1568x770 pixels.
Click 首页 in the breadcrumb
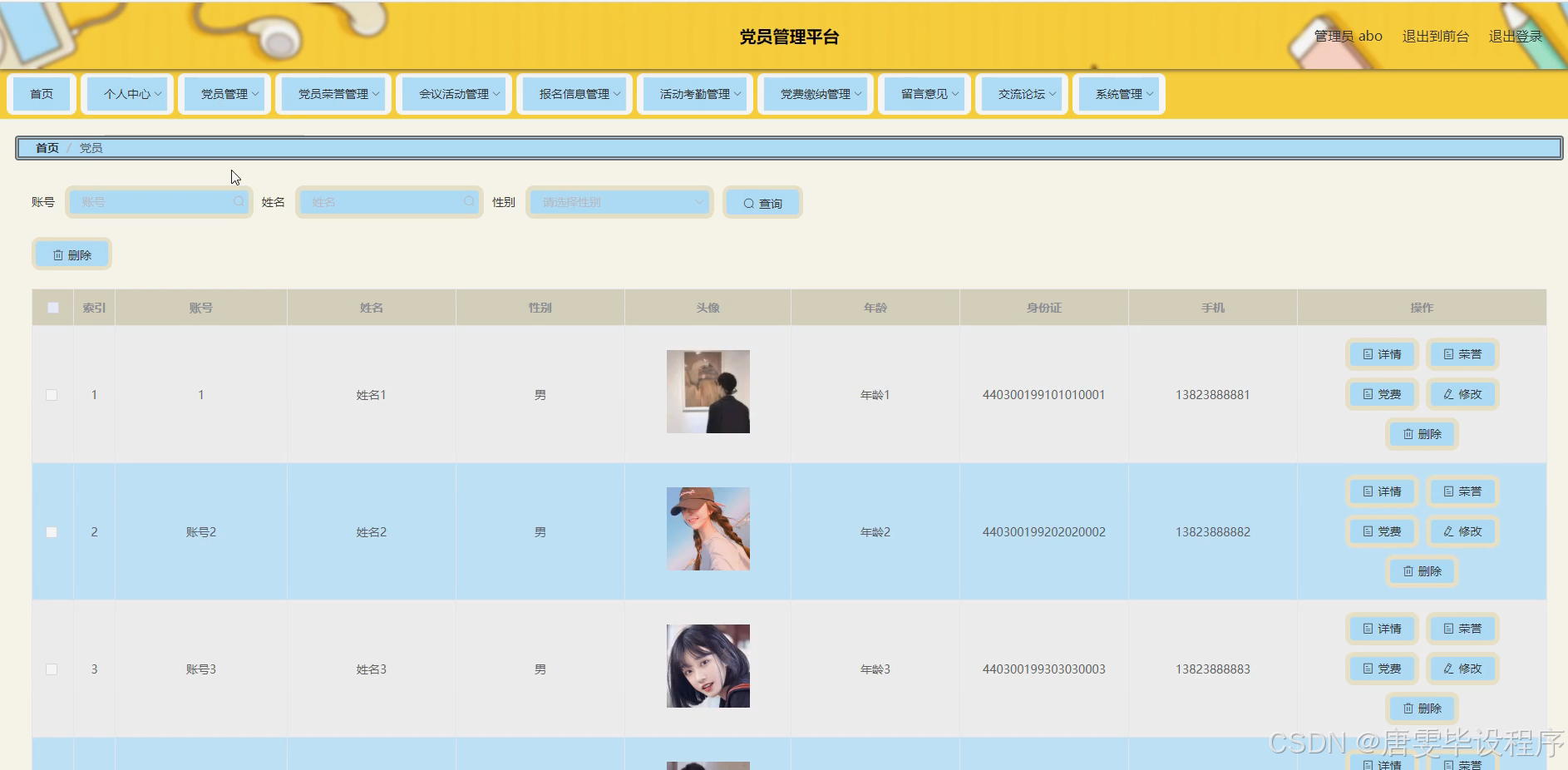click(47, 148)
